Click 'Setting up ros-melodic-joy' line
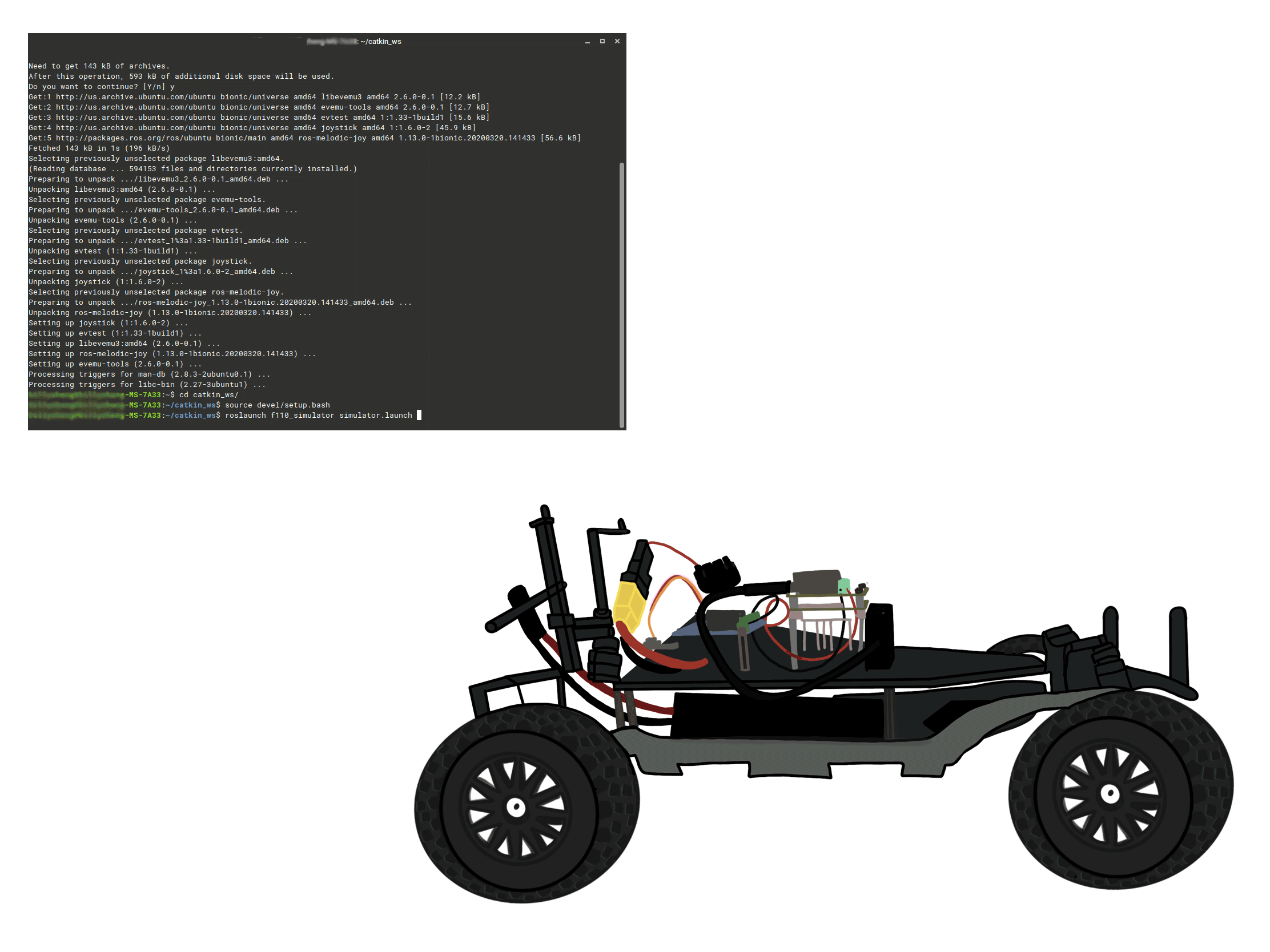 point(172,353)
